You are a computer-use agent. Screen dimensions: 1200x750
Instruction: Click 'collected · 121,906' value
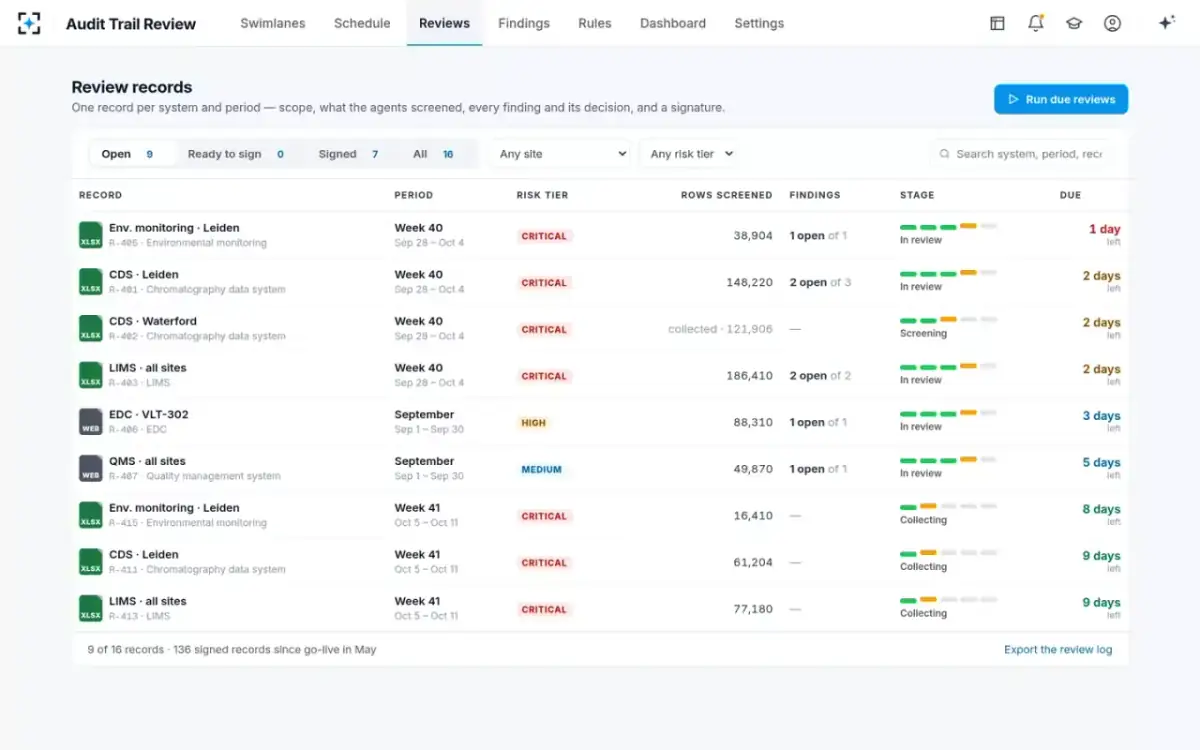pos(720,329)
